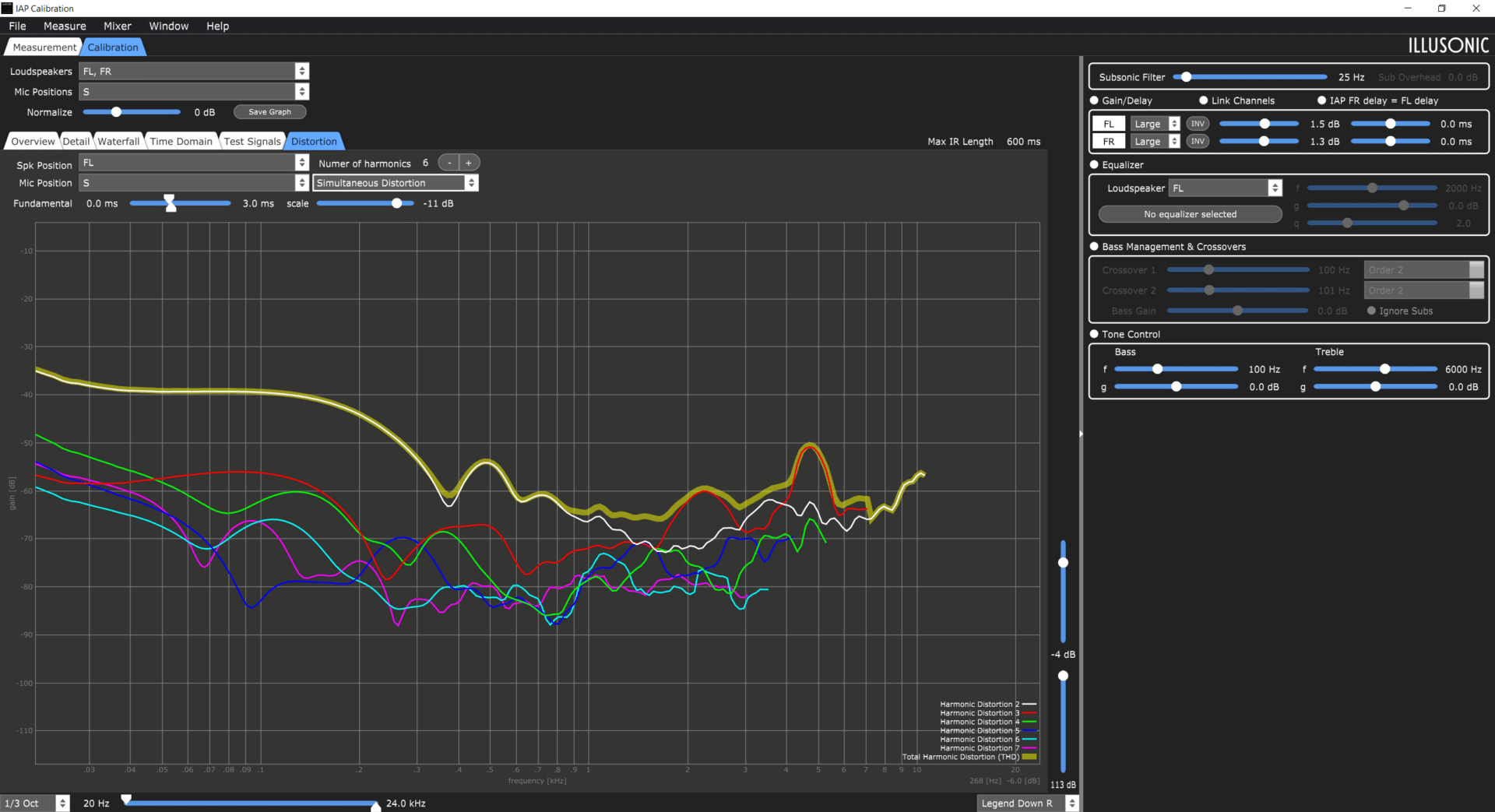
Task: Decrease number of harmonics with minus button
Action: tap(449, 163)
